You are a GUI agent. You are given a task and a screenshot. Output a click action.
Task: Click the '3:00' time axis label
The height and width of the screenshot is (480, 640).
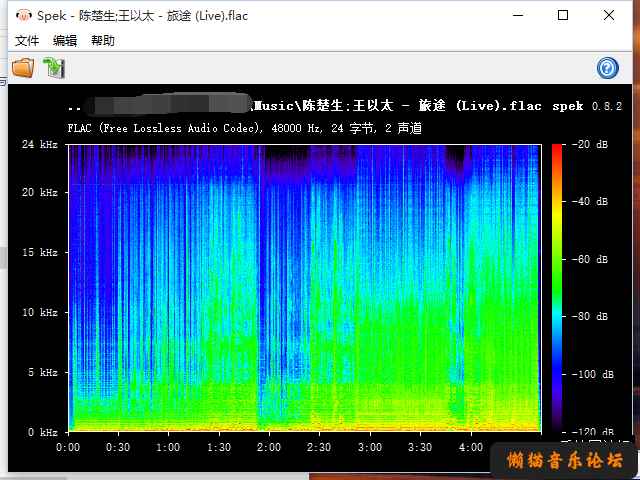pos(370,447)
